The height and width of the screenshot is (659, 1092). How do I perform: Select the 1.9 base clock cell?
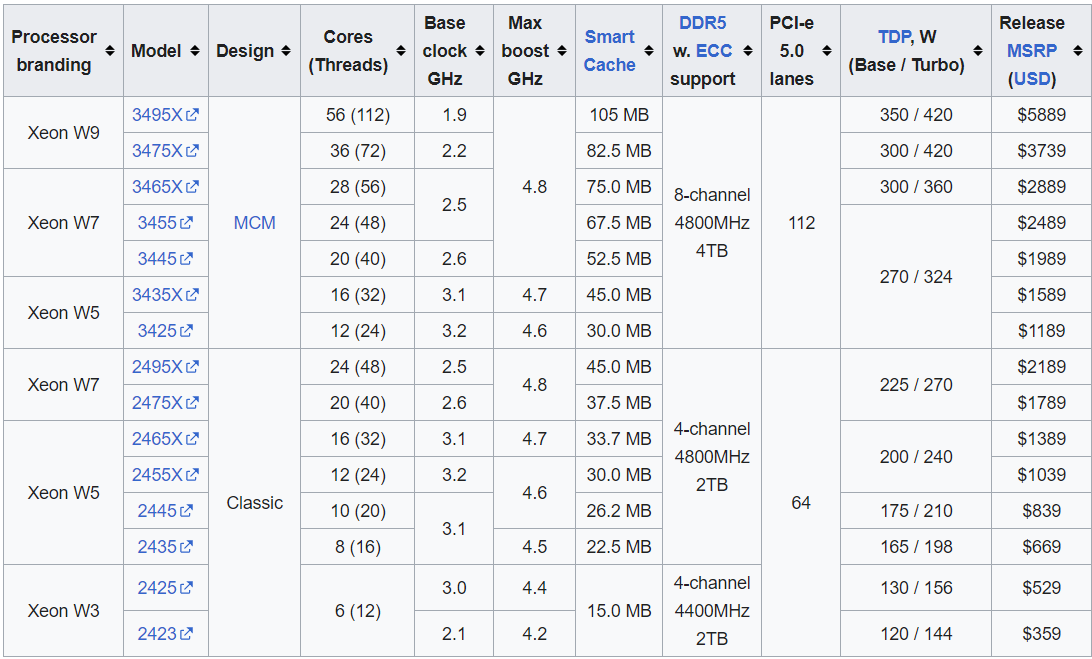(x=453, y=115)
